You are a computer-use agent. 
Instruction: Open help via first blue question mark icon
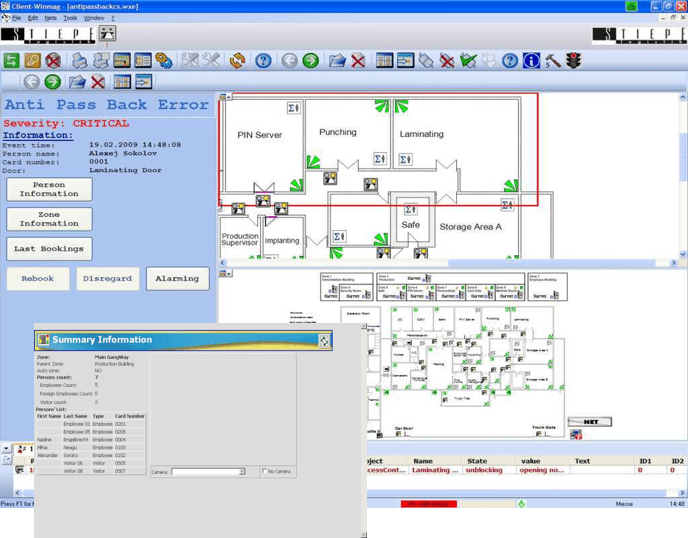(x=263, y=61)
